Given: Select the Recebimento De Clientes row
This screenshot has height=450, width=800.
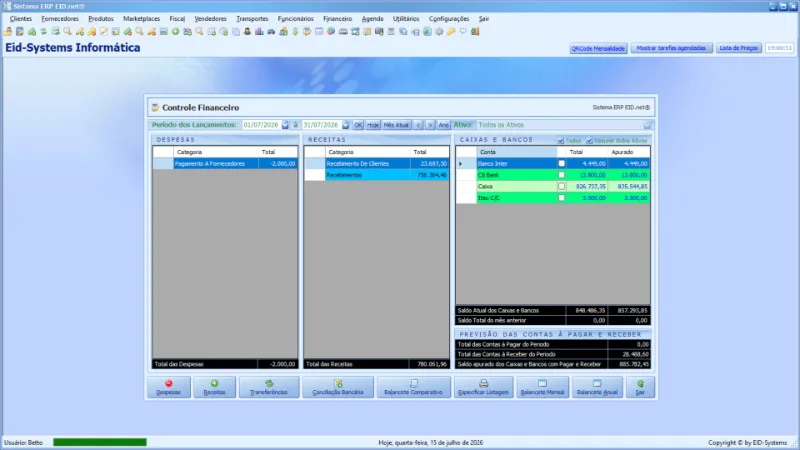Looking at the screenshot, I should (x=377, y=164).
